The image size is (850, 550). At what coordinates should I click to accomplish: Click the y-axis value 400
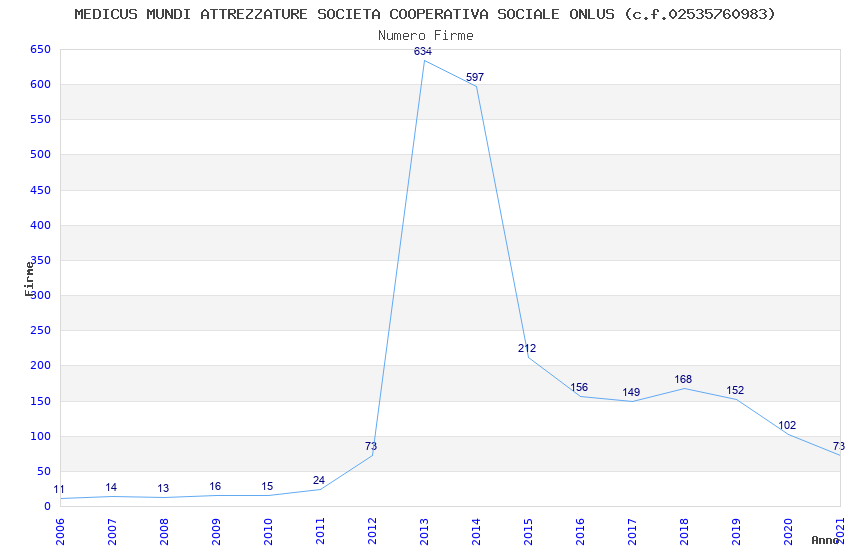pyautogui.click(x=40, y=225)
